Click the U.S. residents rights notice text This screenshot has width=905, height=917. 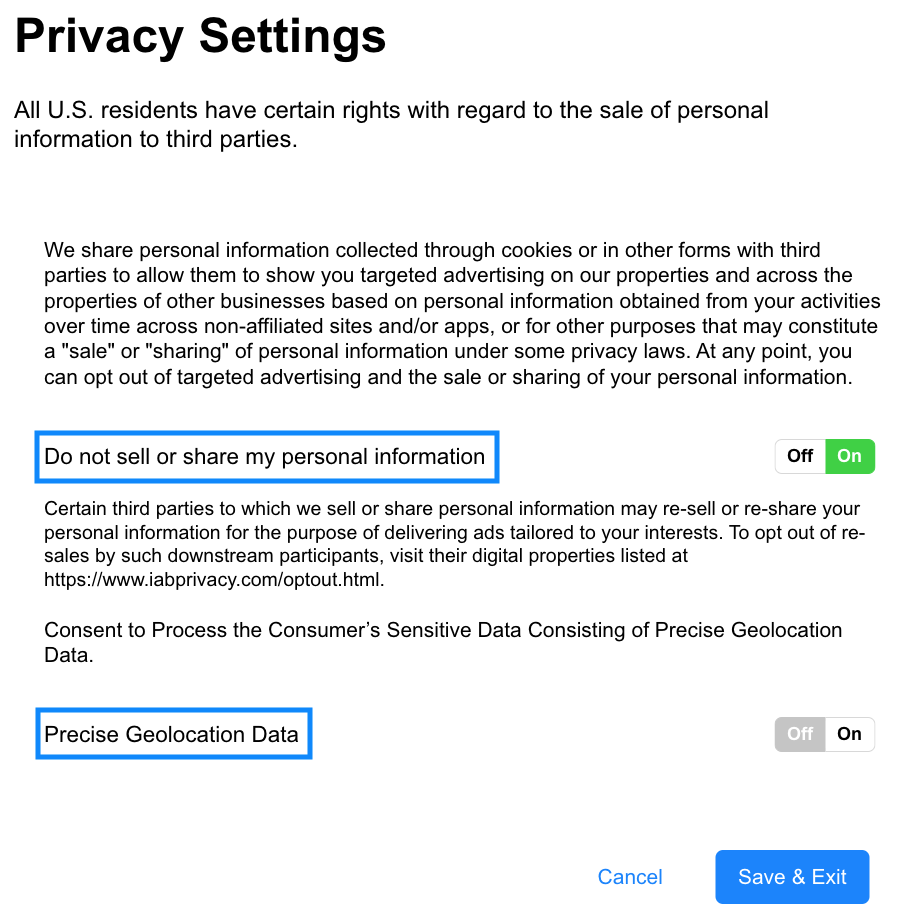[x=390, y=124]
